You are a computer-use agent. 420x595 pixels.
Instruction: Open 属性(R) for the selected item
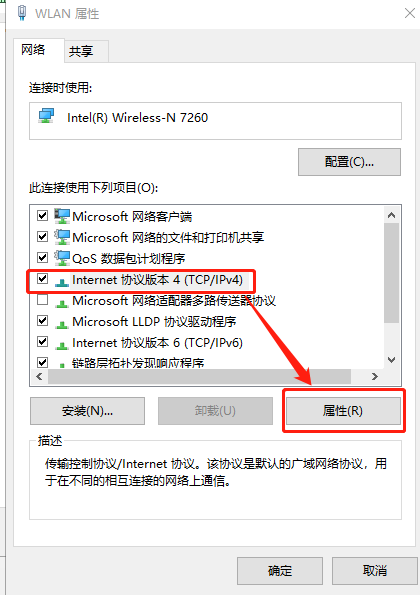pos(343,411)
